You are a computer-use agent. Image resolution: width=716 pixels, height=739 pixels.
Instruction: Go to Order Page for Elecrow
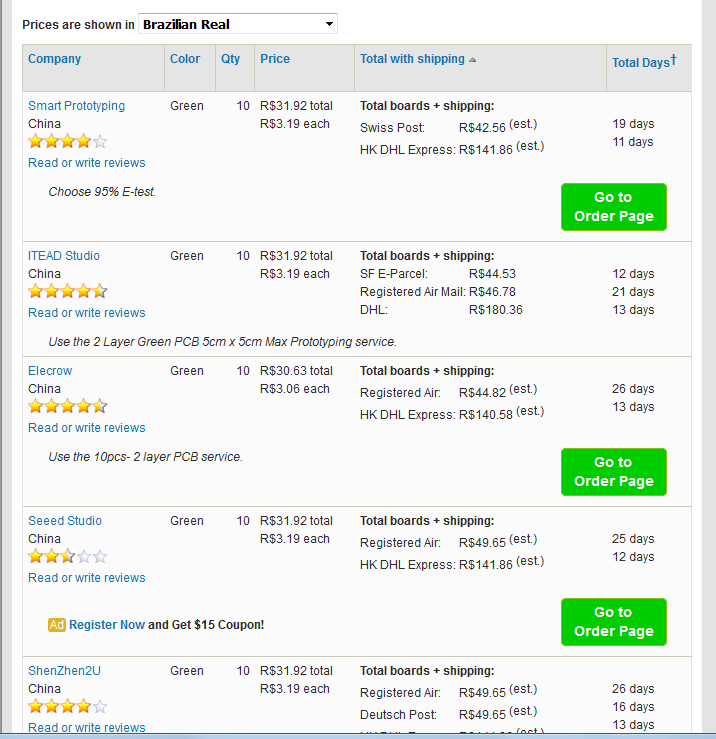click(614, 472)
